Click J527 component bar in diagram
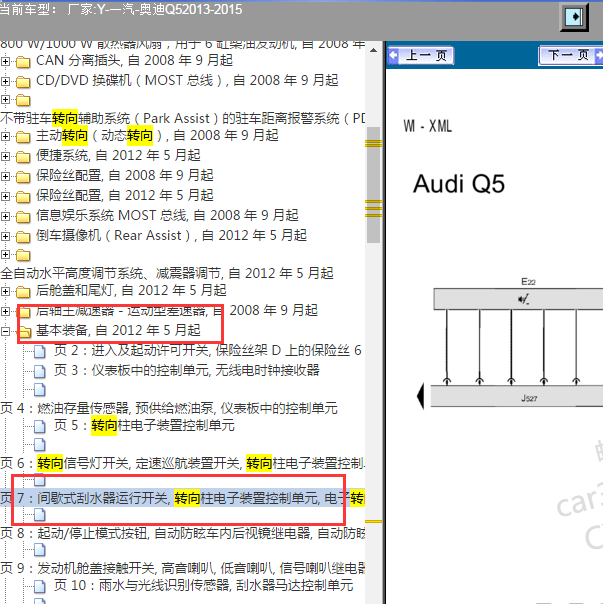The height and width of the screenshot is (604, 603). [x=517, y=396]
